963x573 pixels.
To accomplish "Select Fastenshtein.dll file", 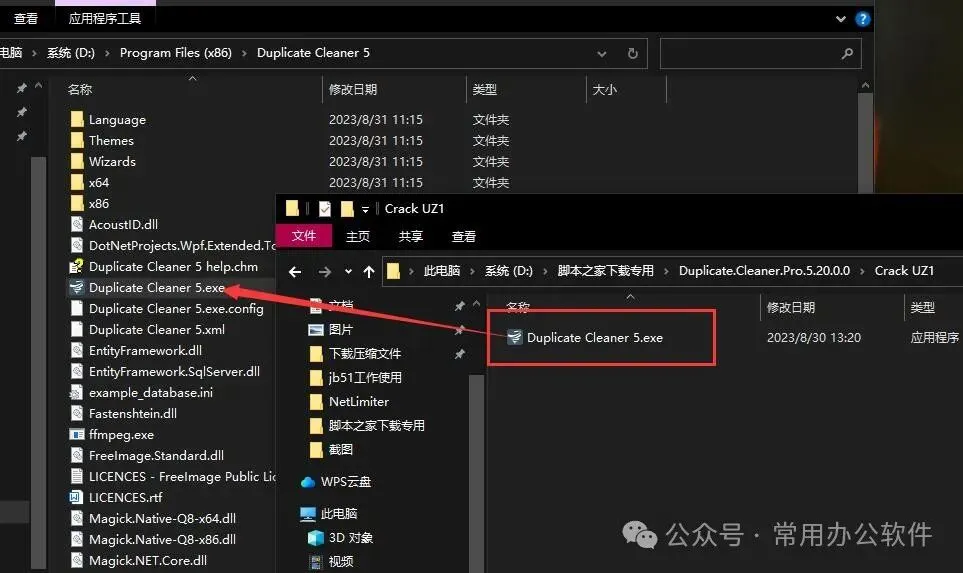I will [133, 413].
